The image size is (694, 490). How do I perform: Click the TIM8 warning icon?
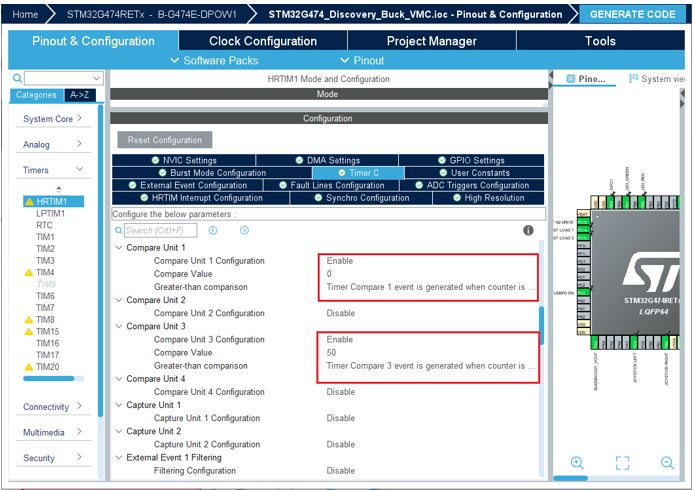point(29,320)
